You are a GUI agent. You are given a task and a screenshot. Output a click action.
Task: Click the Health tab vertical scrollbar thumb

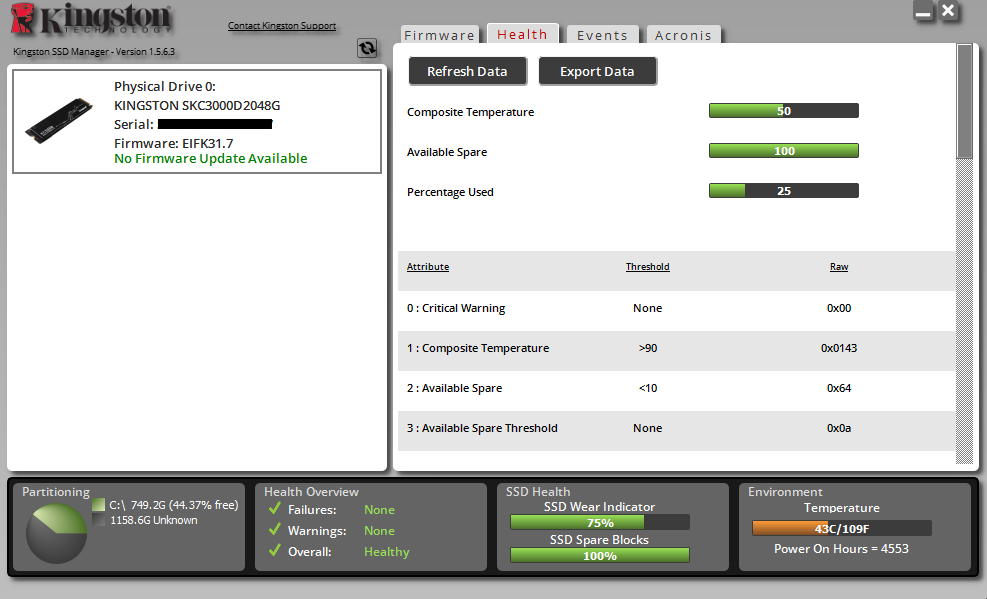coord(964,101)
